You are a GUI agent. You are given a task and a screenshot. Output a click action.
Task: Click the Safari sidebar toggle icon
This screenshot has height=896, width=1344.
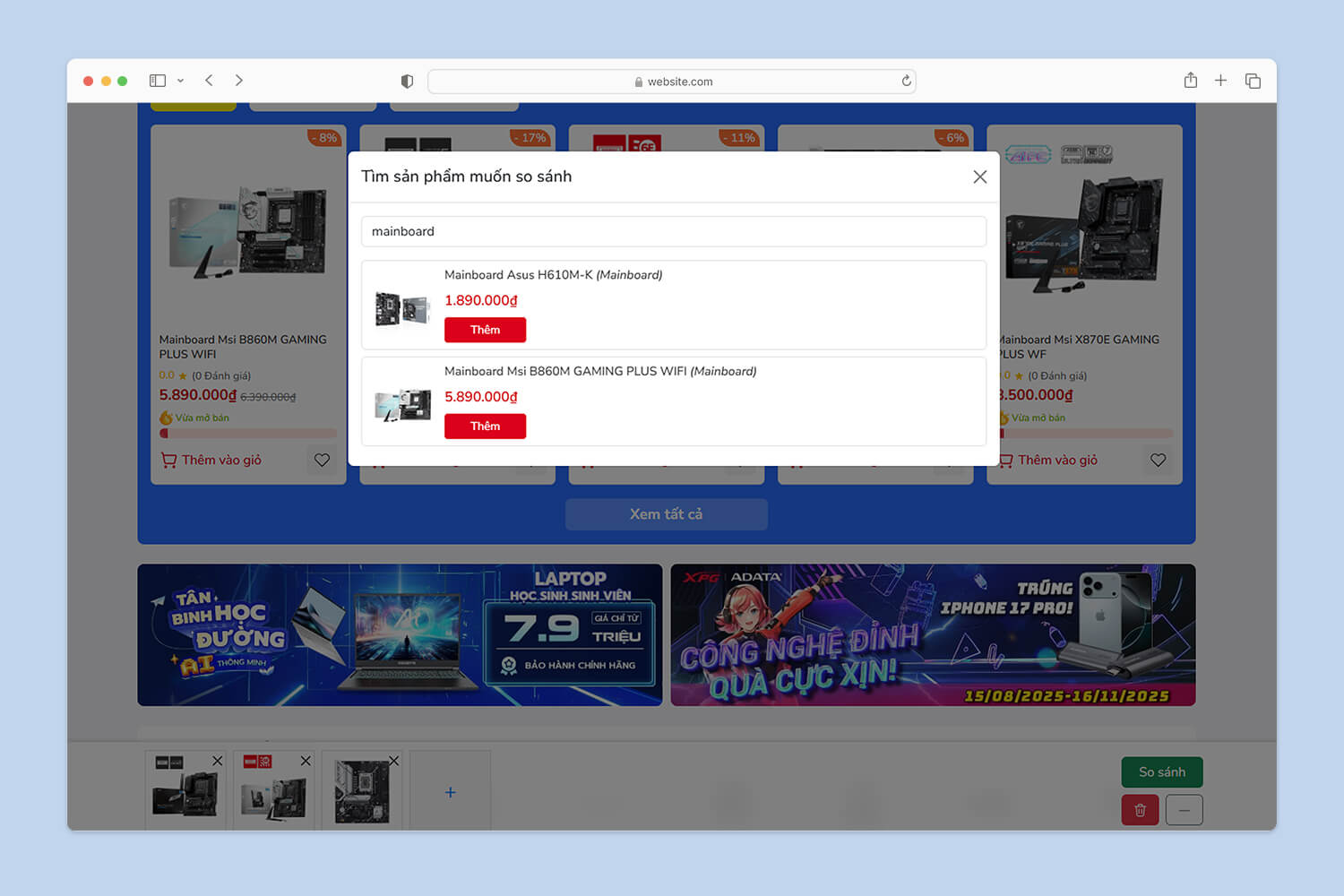pos(158,81)
